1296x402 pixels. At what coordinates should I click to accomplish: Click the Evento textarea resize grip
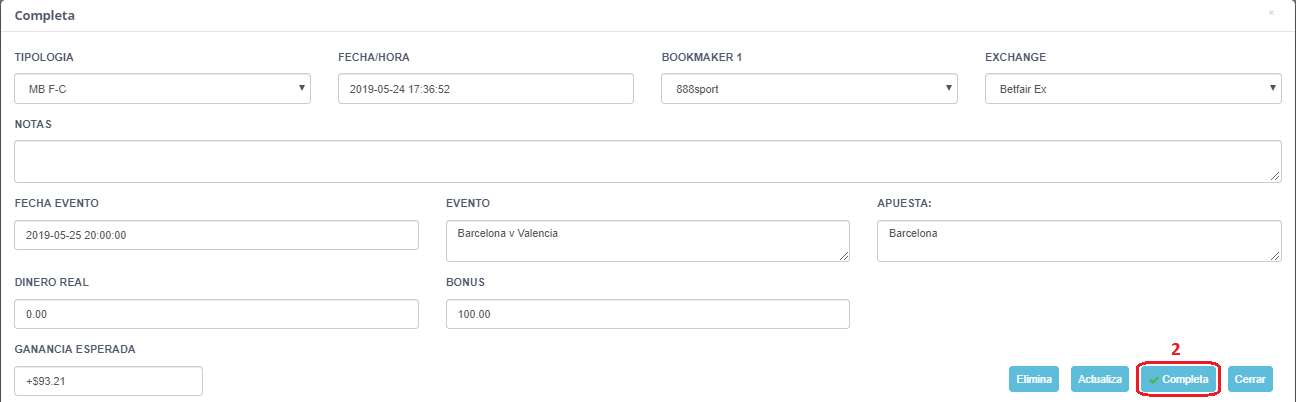pos(844,256)
